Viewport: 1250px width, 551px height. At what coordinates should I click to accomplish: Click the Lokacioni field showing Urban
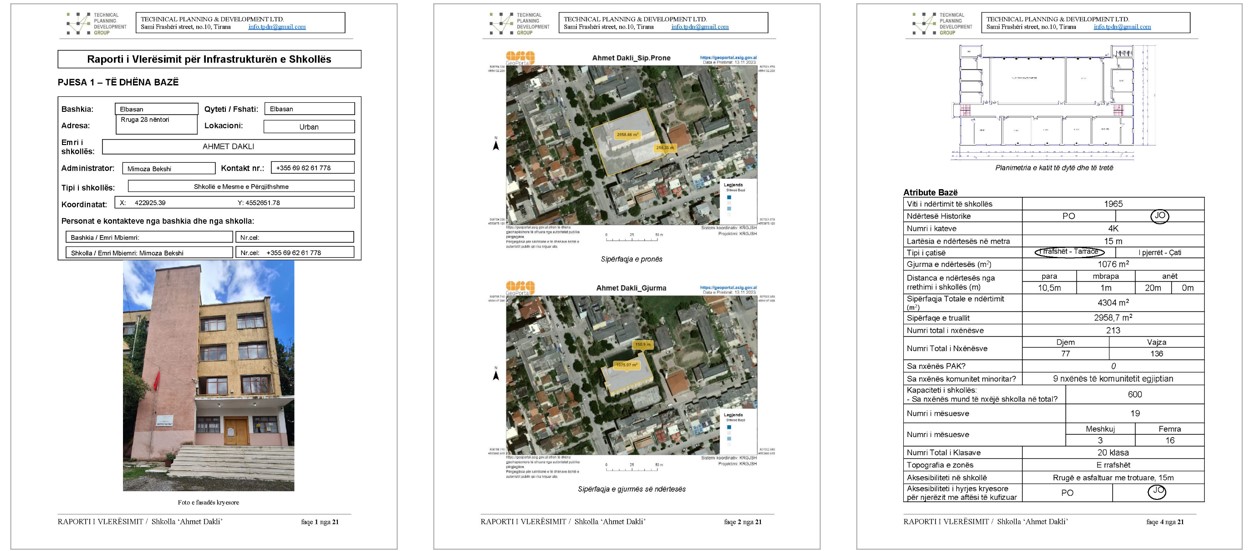(x=309, y=127)
